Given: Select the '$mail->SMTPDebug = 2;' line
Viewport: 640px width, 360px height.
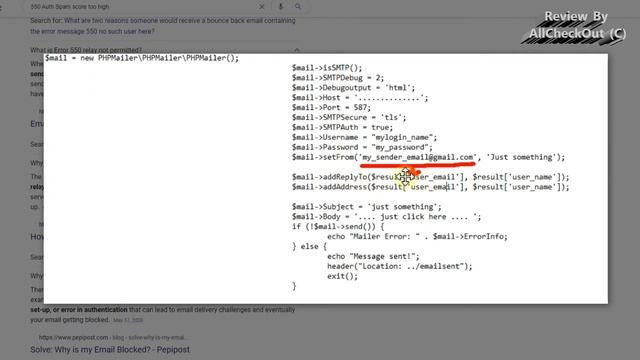Looking at the screenshot, I should pos(338,78).
